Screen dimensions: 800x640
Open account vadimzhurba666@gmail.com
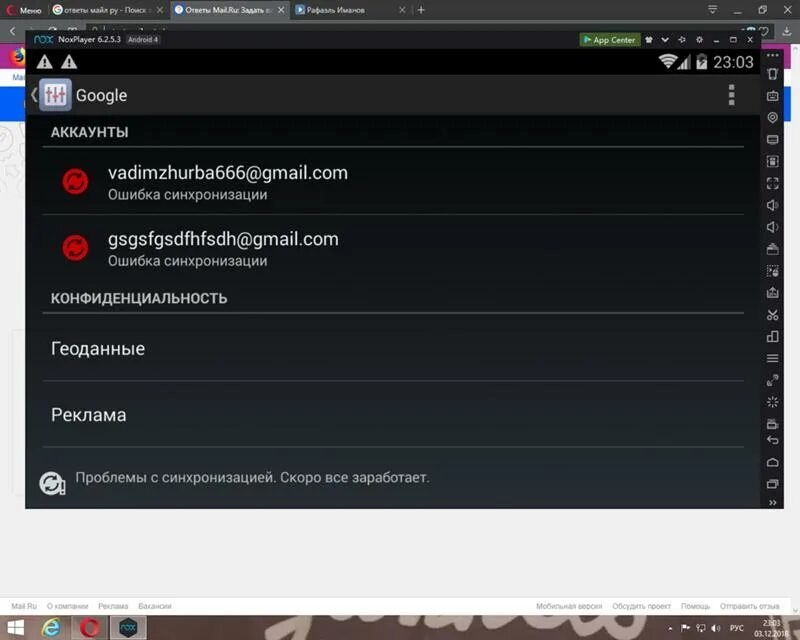393,182
